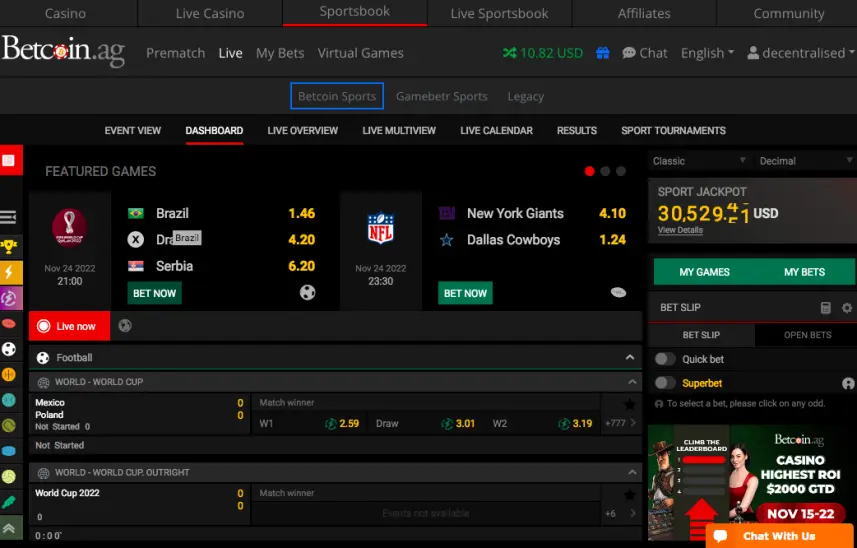The width and height of the screenshot is (857, 548).
Task: Click View Details under Sport Jackpot
Action: (x=680, y=230)
